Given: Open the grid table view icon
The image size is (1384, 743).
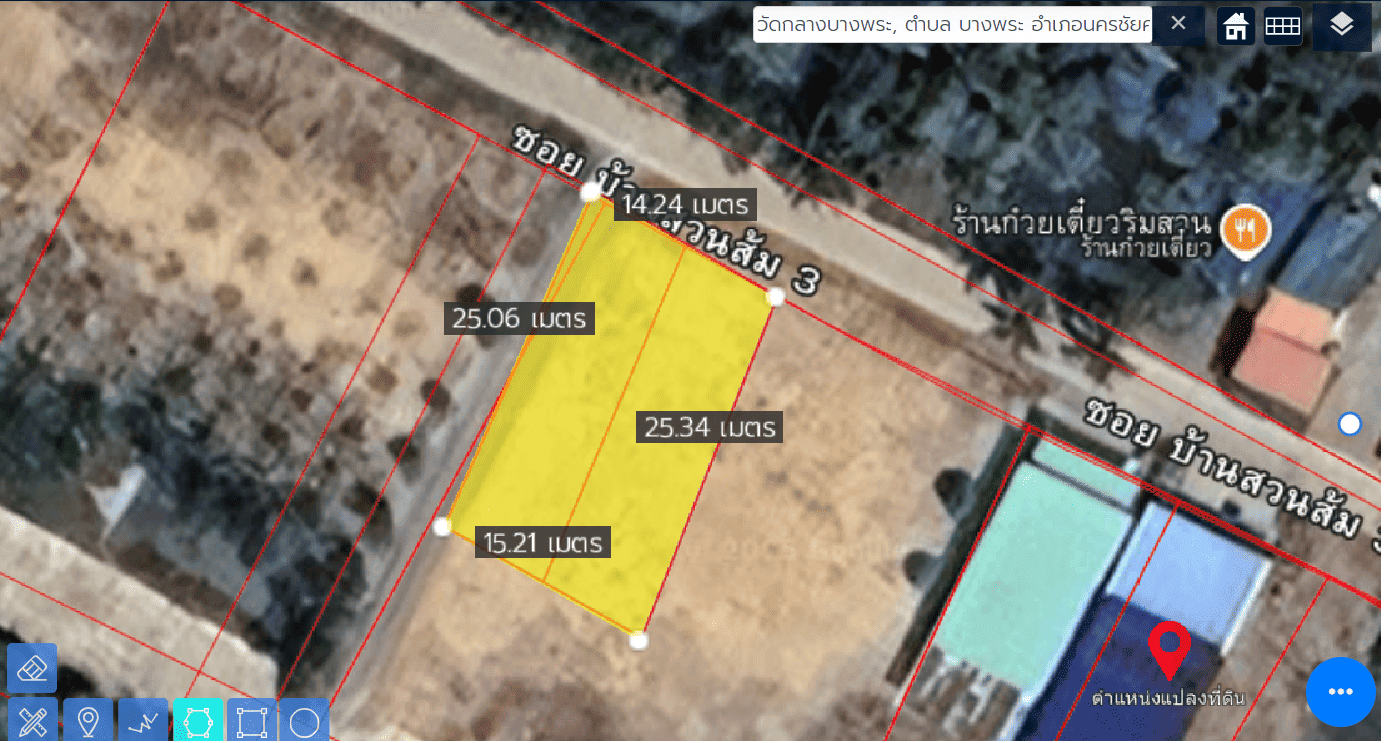Looking at the screenshot, I should click(x=1282, y=26).
